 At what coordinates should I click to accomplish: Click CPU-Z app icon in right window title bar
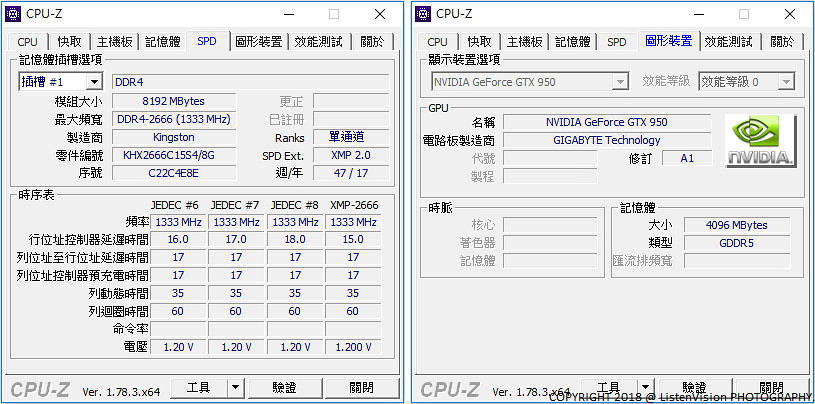(x=423, y=14)
